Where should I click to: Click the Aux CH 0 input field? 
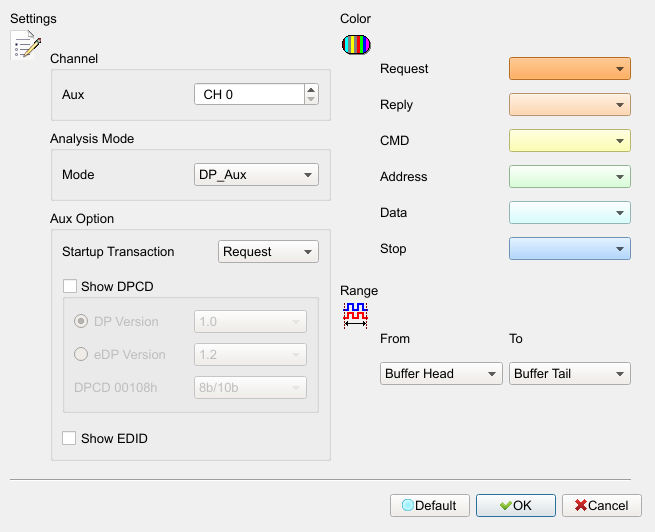pos(249,94)
